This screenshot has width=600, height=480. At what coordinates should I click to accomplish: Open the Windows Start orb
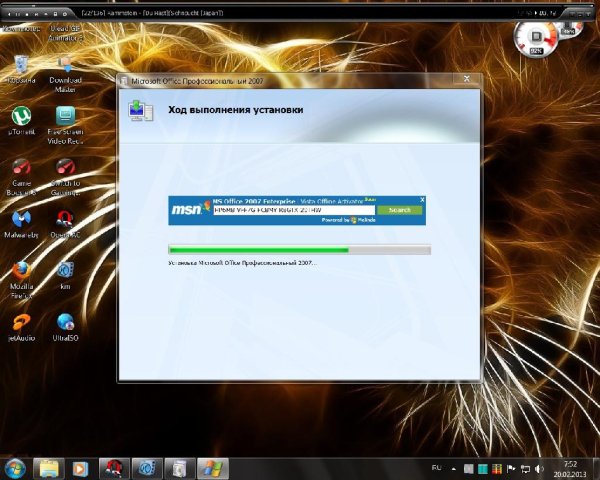click(x=14, y=469)
